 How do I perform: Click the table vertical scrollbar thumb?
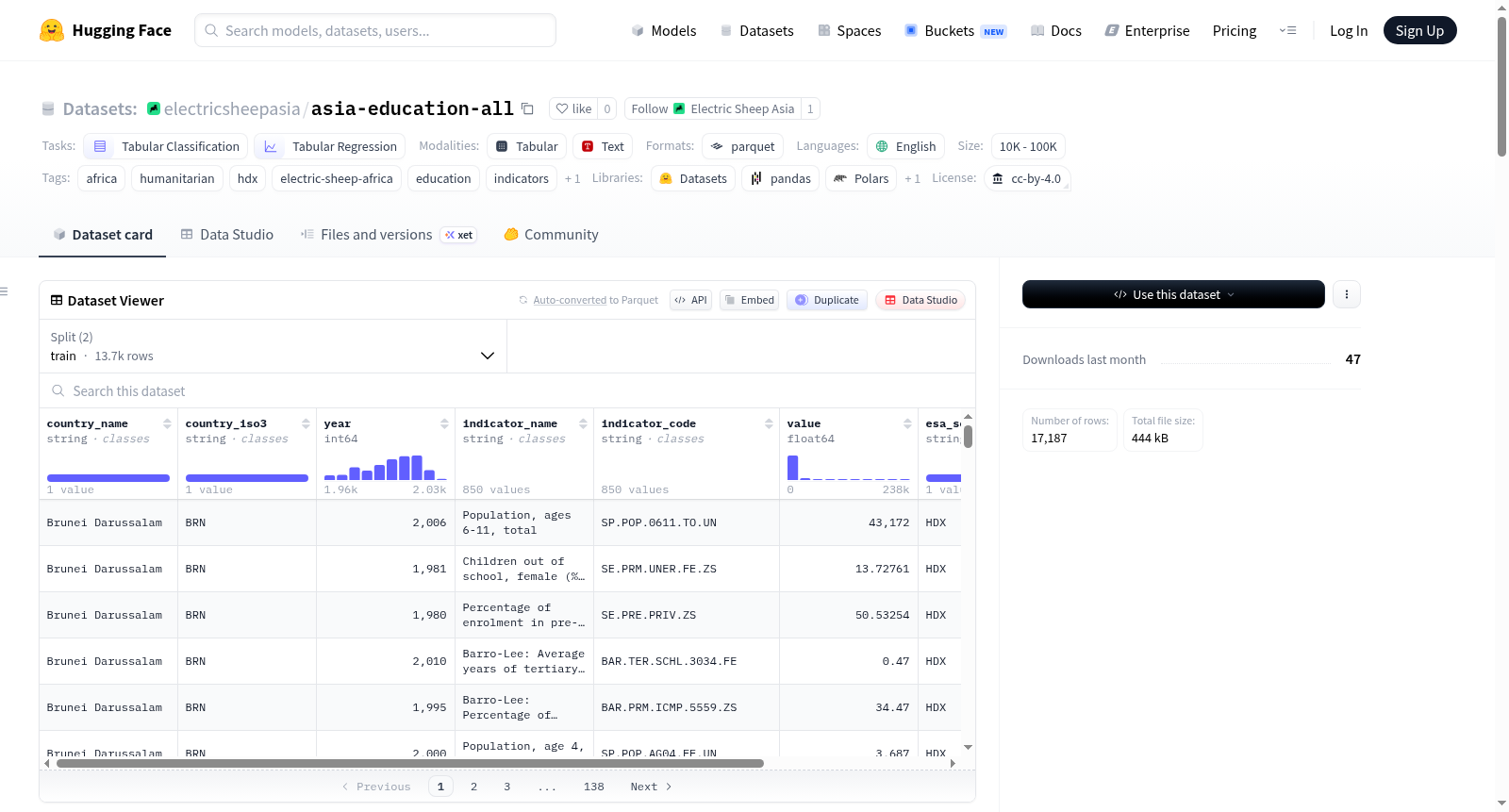968,437
